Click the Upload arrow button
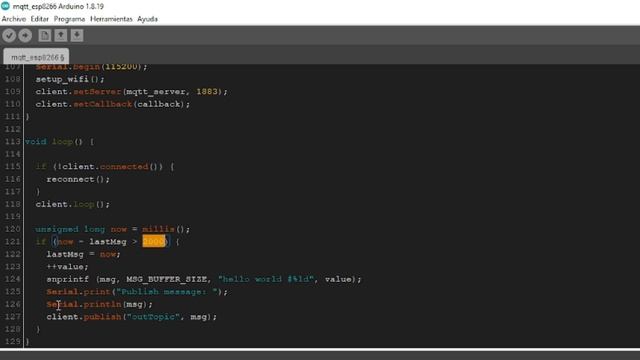 tap(25, 36)
